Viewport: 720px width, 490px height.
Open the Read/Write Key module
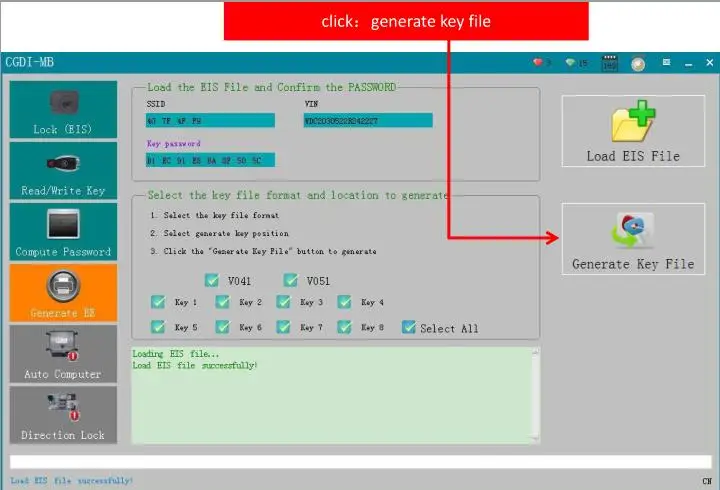tap(63, 170)
